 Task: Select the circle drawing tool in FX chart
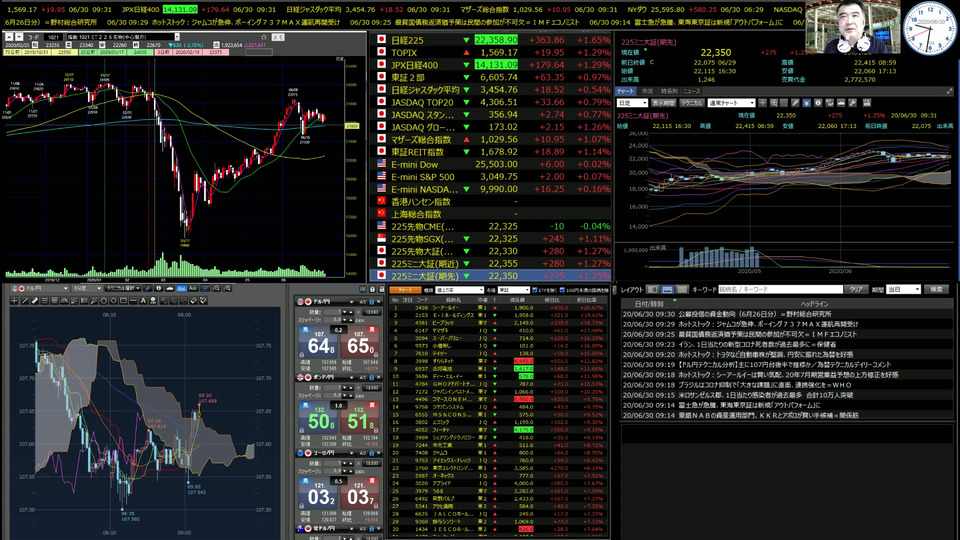[113, 301]
